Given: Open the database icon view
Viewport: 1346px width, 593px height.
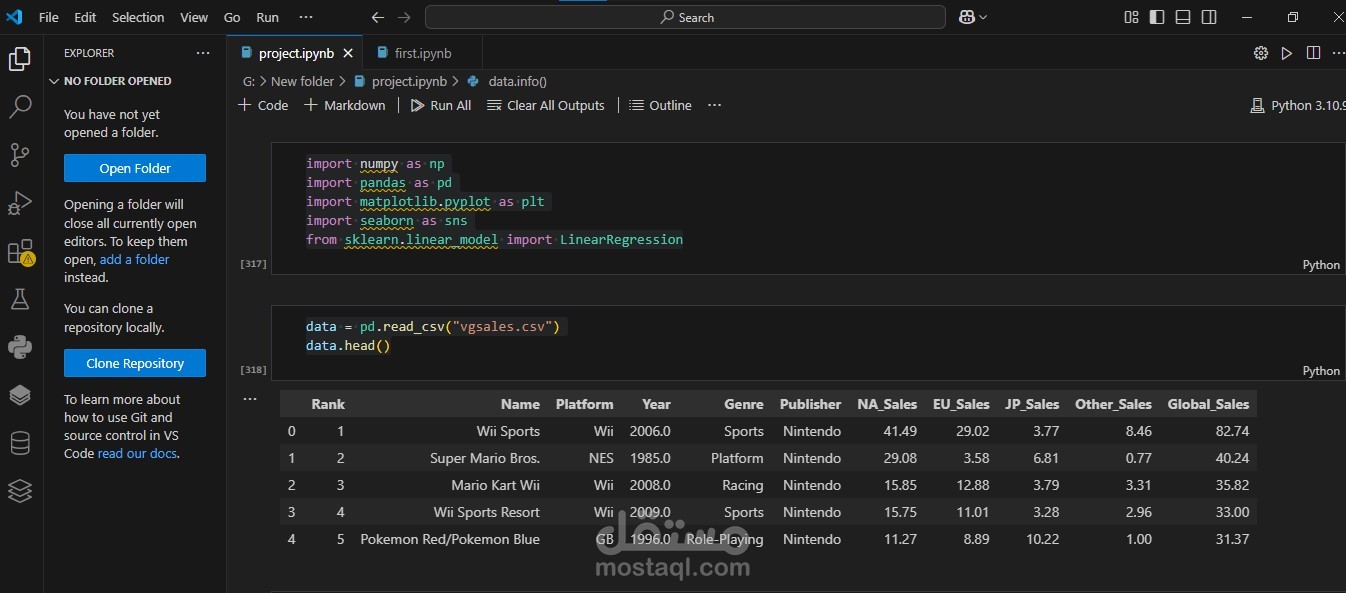Looking at the screenshot, I should (20, 443).
